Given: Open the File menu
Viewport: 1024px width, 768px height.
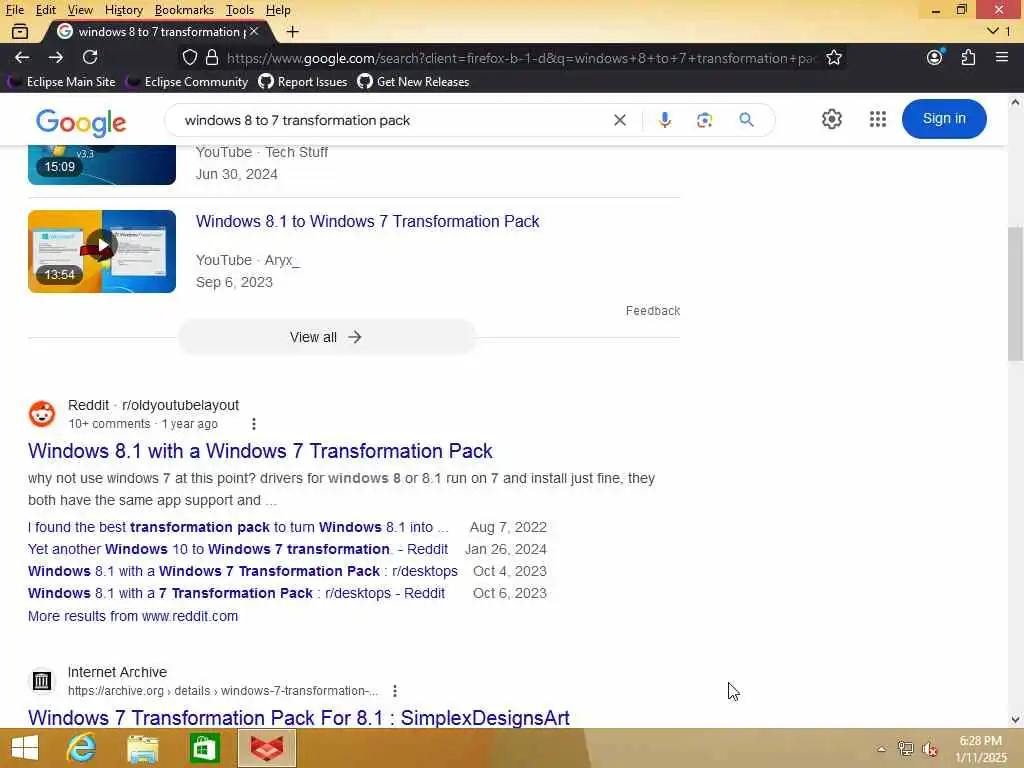Looking at the screenshot, I should [x=14, y=10].
